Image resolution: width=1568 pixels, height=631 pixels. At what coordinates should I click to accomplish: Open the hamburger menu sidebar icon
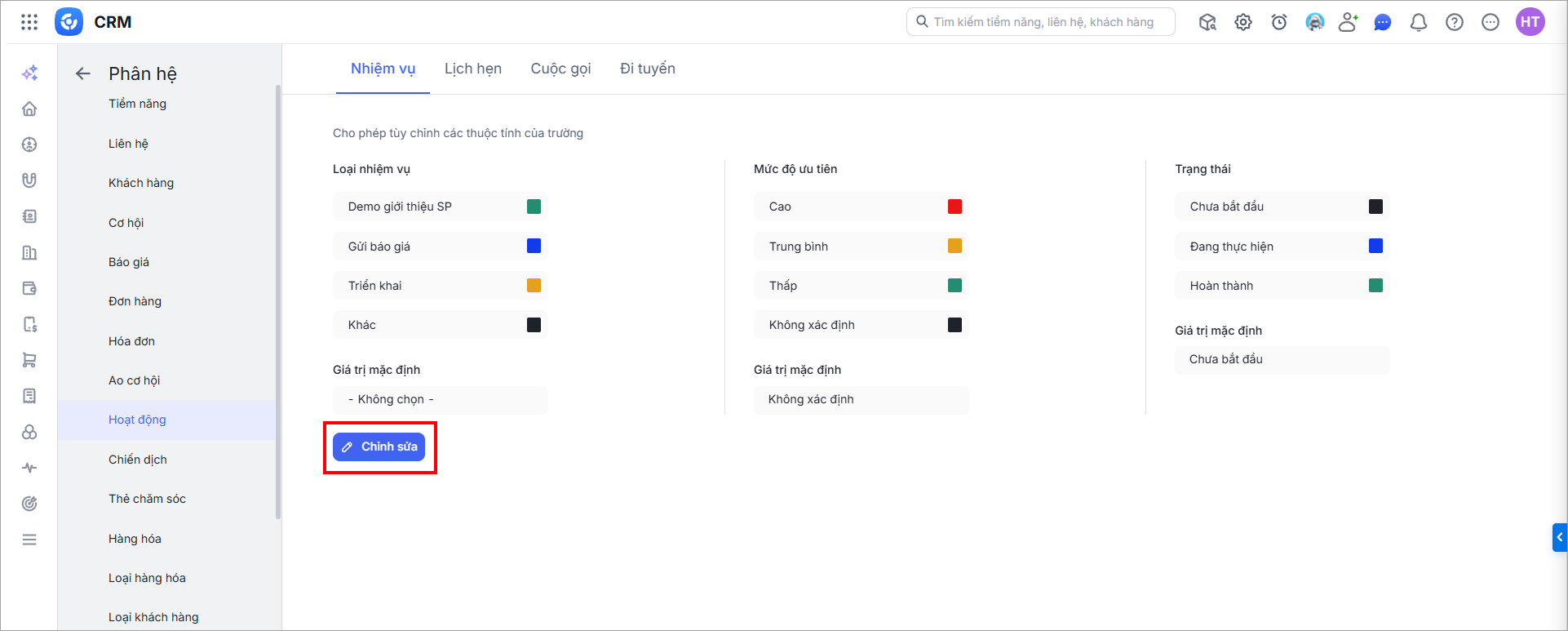[x=29, y=540]
